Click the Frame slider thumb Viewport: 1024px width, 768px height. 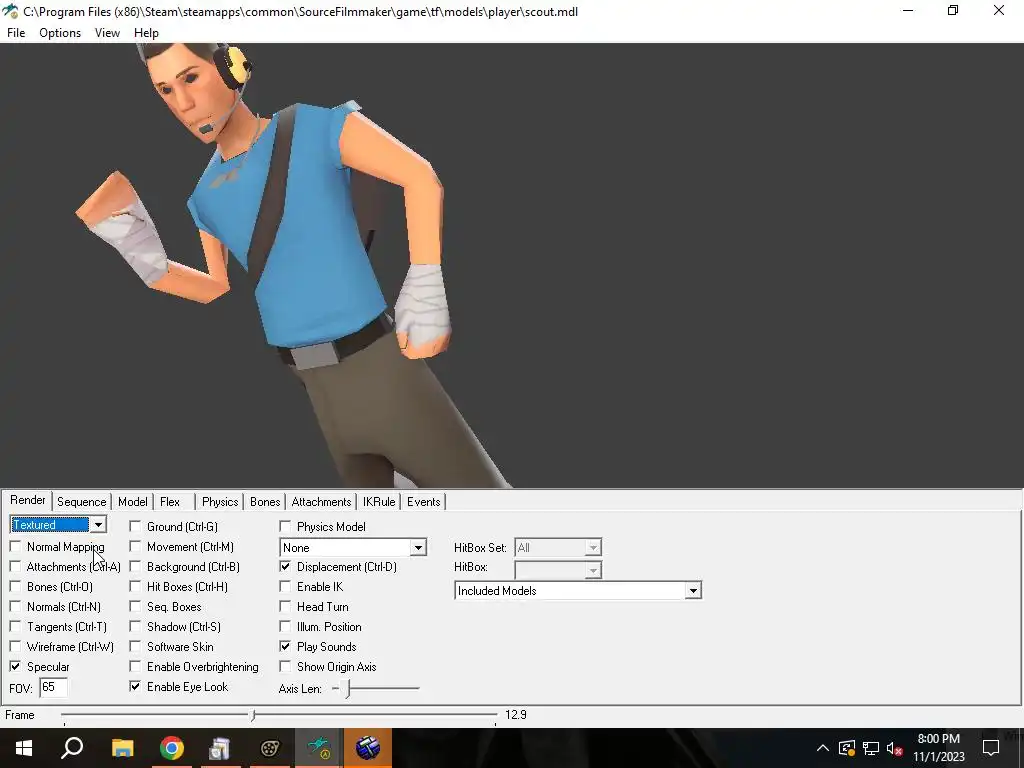[x=253, y=716]
